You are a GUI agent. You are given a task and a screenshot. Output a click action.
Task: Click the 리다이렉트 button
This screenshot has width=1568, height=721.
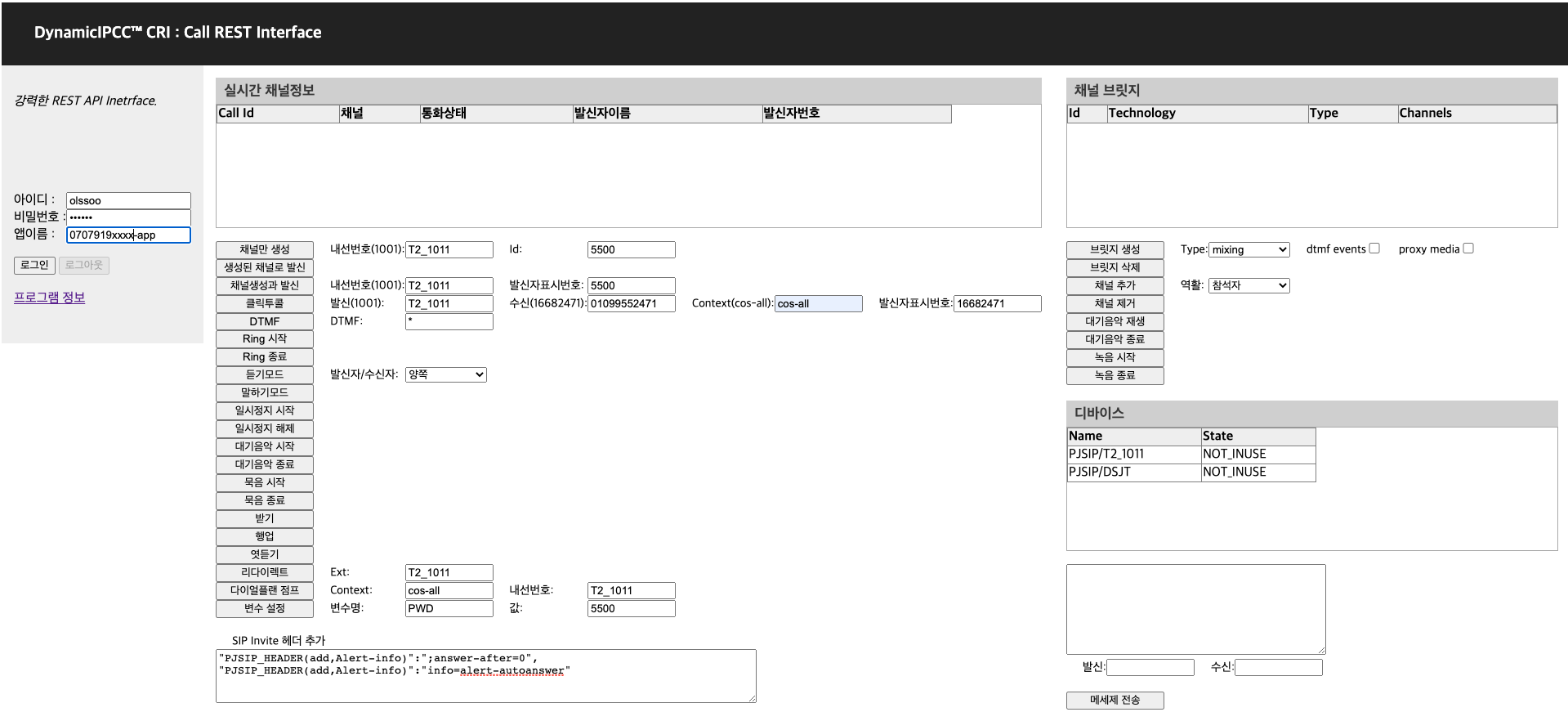point(265,572)
